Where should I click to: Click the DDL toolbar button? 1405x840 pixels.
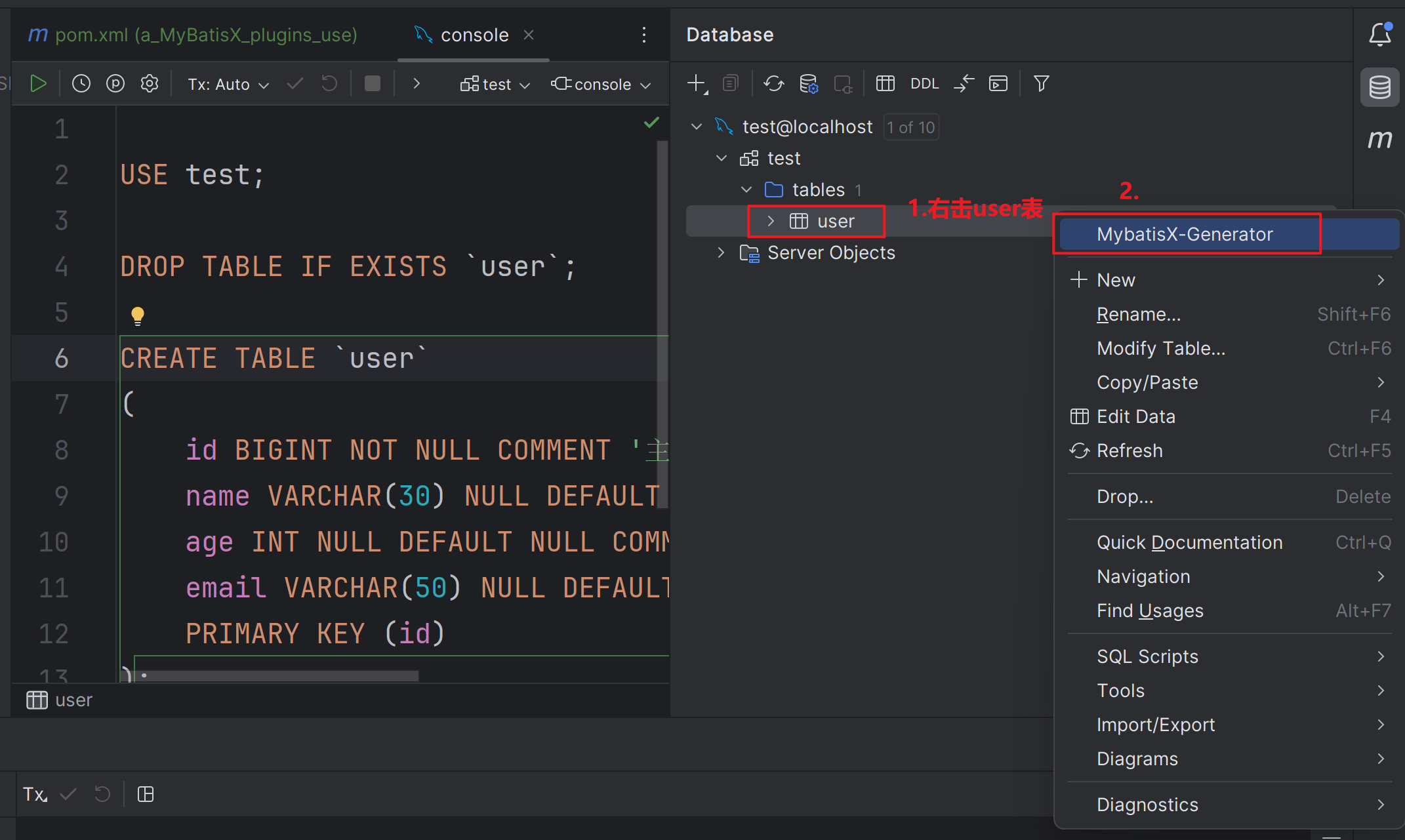point(924,84)
